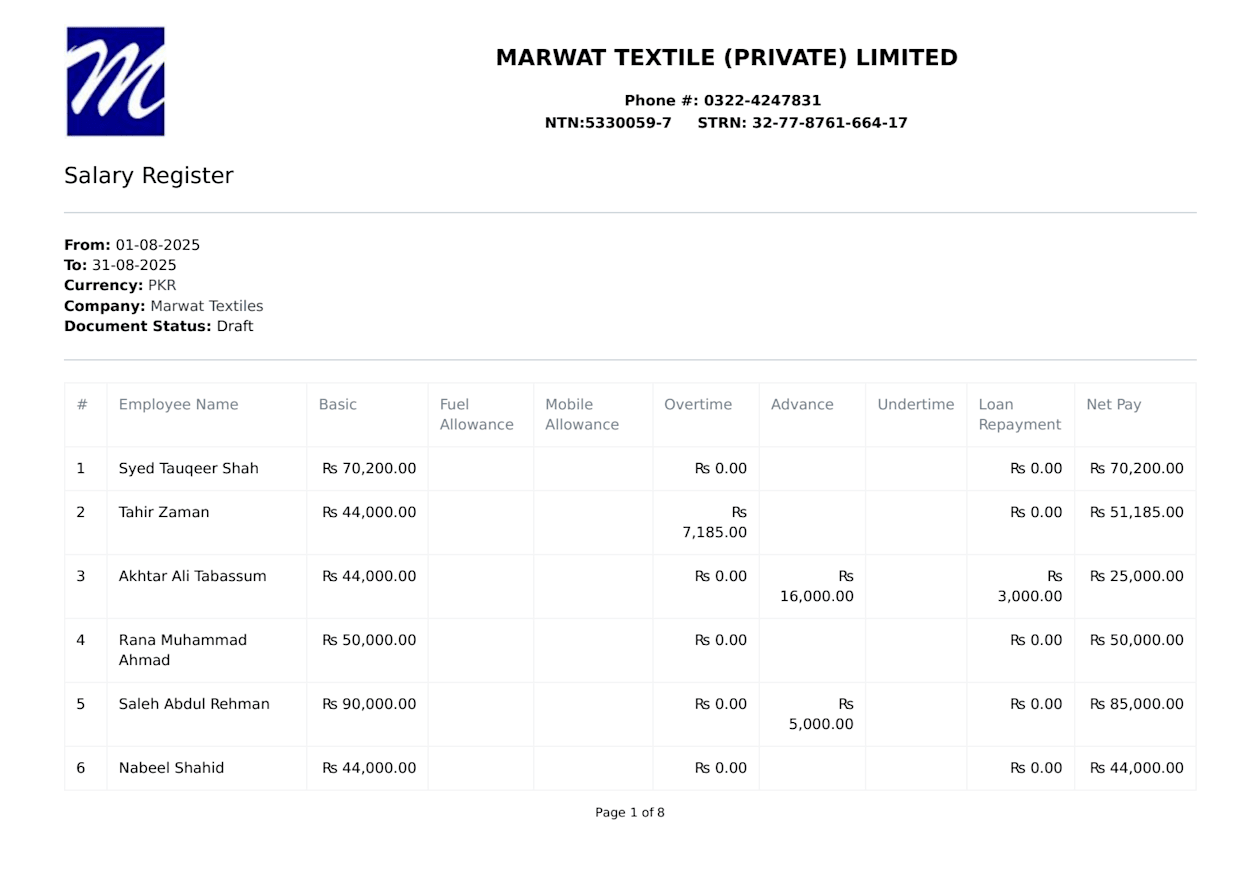The height and width of the screenshot is (890, 1260).
Task: Select Rana Muhammad Ahmad employee row name
Action: click(x=182, y=650)
